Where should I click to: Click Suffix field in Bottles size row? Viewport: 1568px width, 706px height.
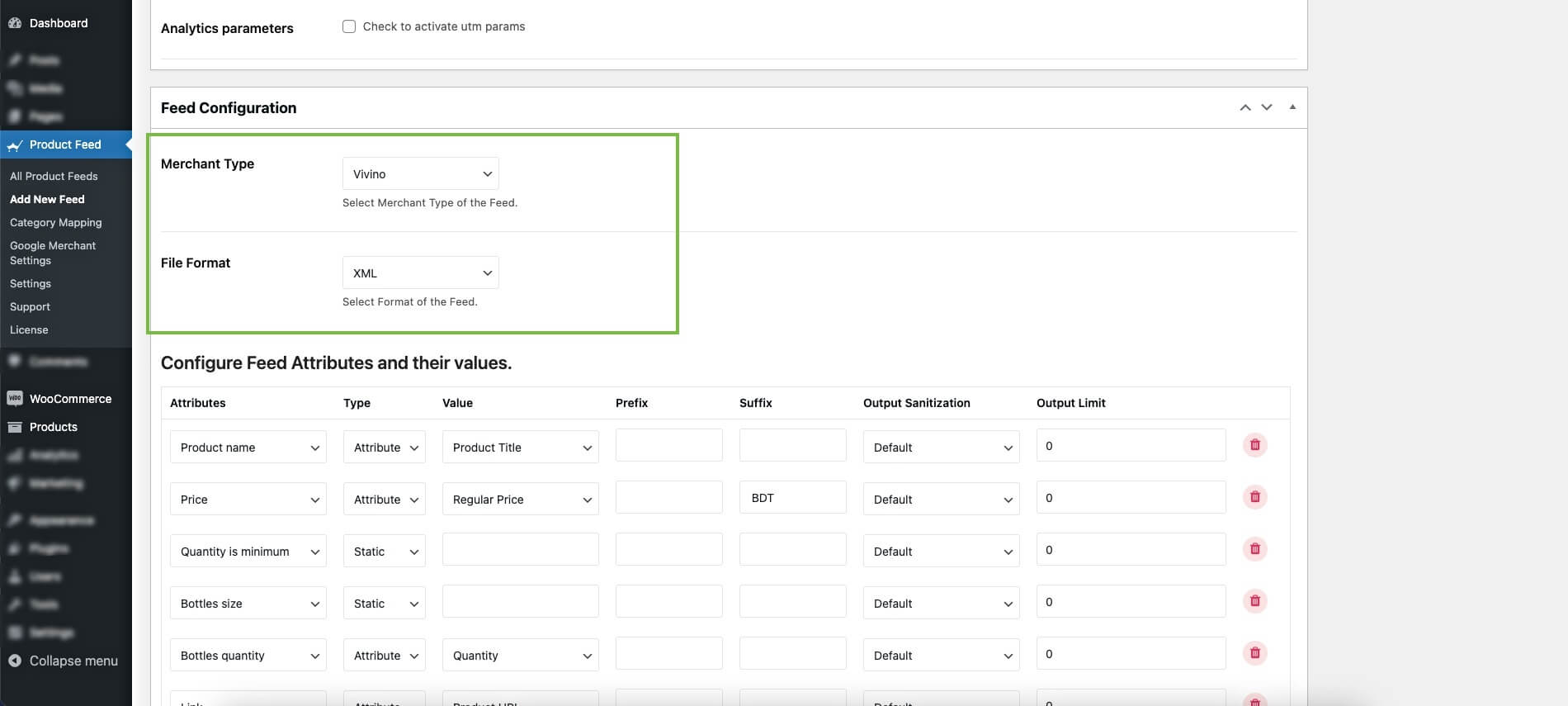793,601
